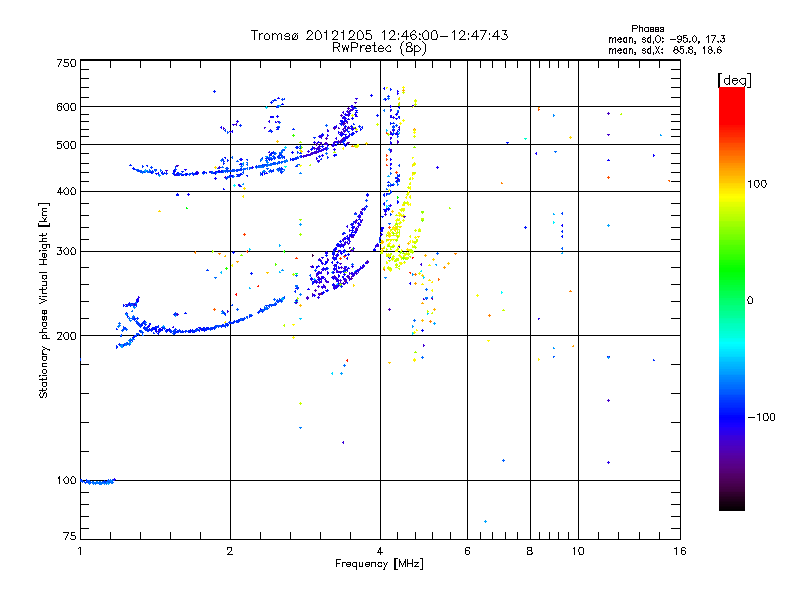Image resolution: width=800 pixels, height=600 pixels.
Task: Click the x-axis tick label "2"
Action: point(230,551)
